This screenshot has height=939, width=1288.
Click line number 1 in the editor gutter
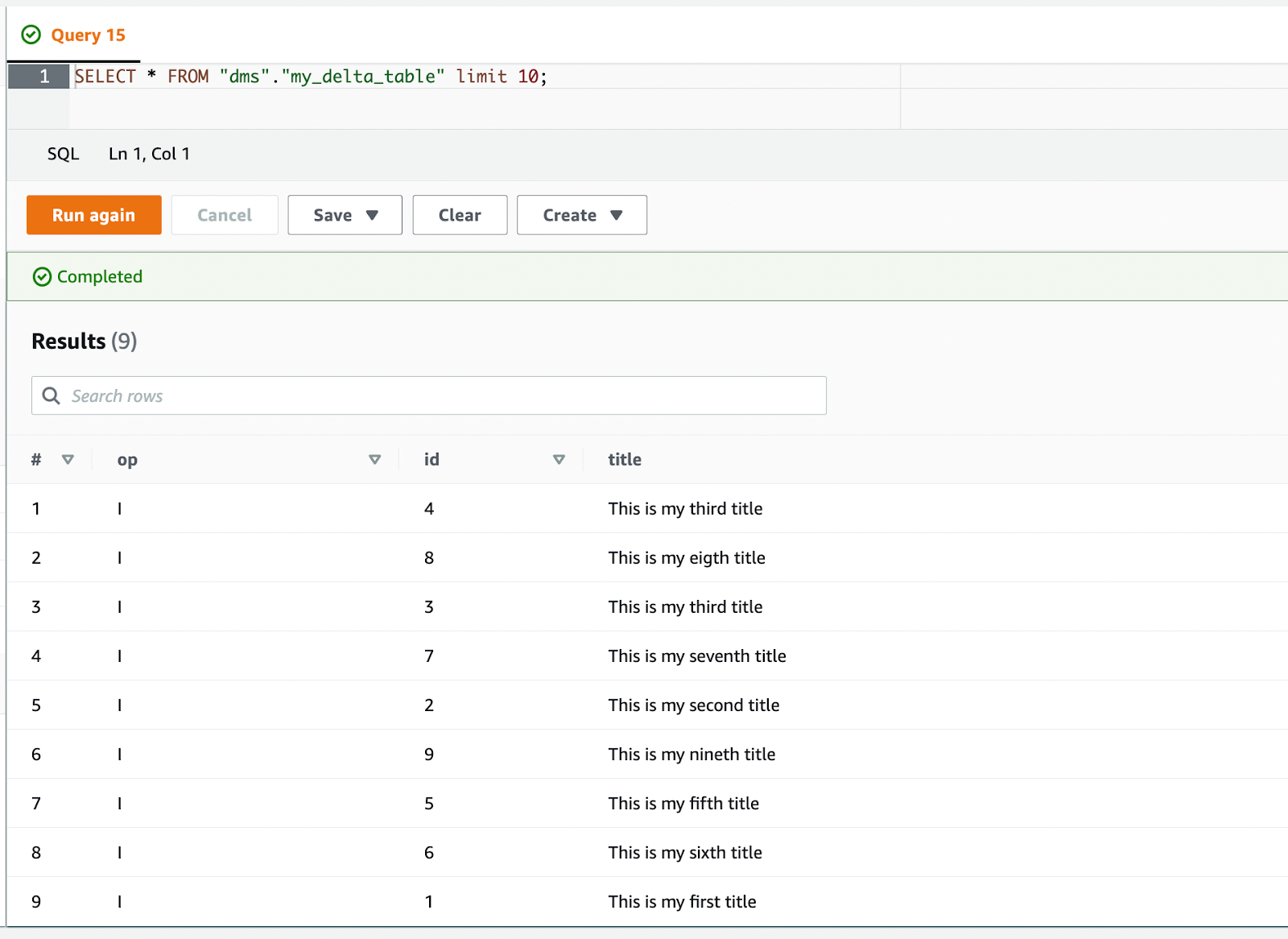coord(44,77)
